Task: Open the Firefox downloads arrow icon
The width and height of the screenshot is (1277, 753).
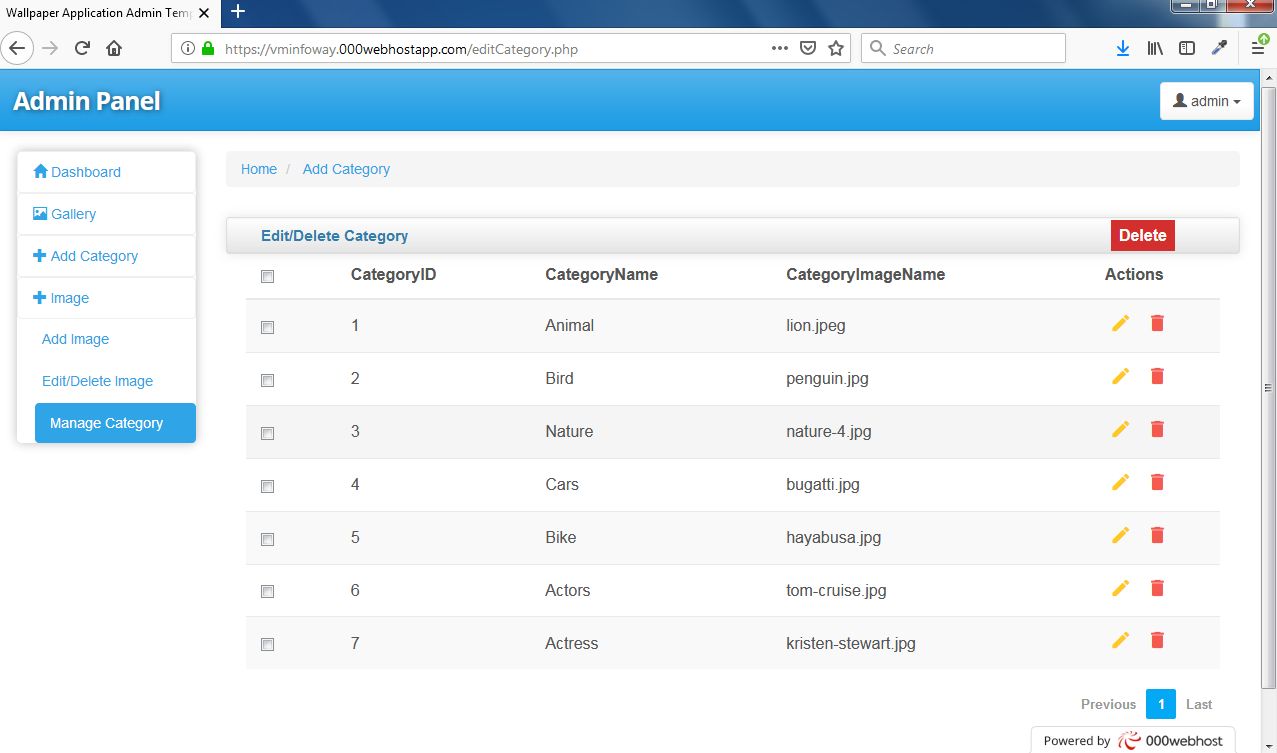Action: [1122, 48]
